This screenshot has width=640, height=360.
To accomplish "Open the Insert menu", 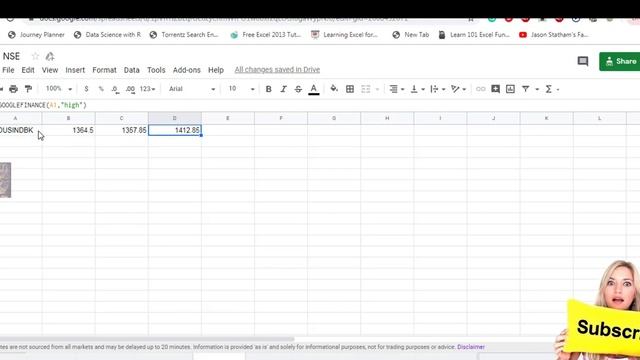I will coord(75,70).
